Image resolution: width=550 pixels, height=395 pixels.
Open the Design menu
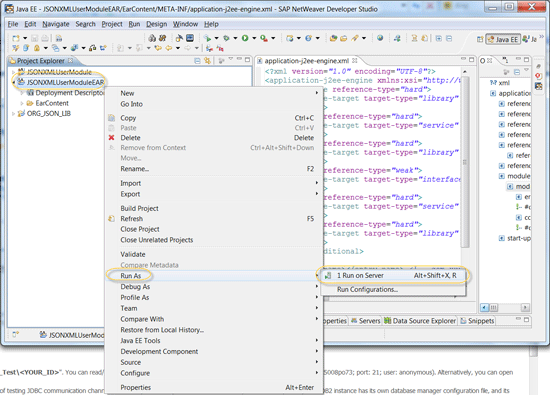[x=156, y=24]
